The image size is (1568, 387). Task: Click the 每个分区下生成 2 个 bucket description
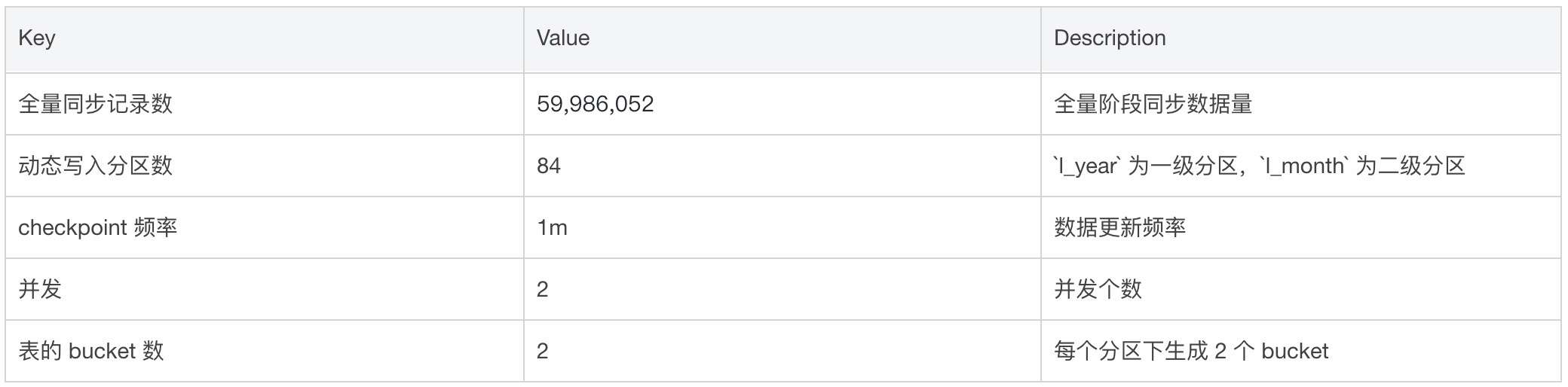click(1191, 351)
